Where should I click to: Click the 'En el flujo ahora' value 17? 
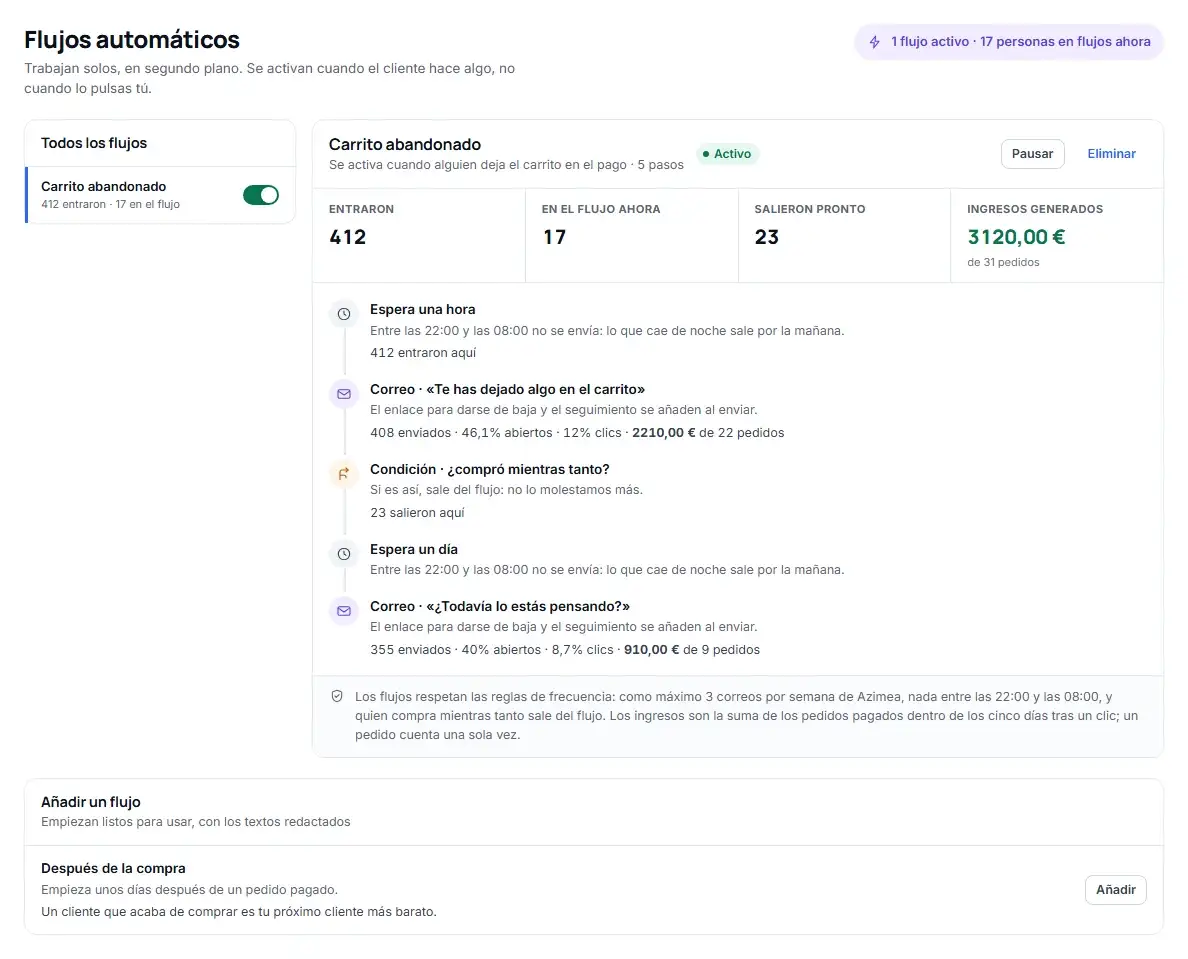555,237
